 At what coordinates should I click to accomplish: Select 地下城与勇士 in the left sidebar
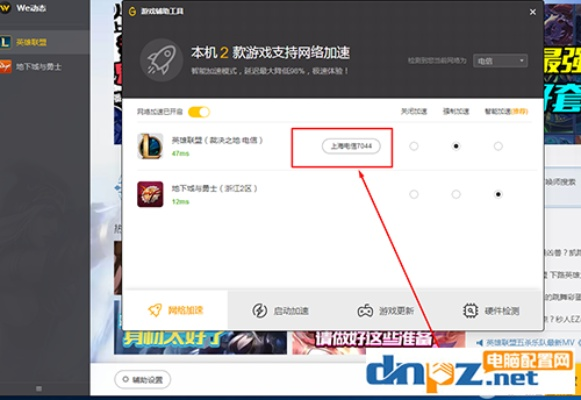click(44, 67)
